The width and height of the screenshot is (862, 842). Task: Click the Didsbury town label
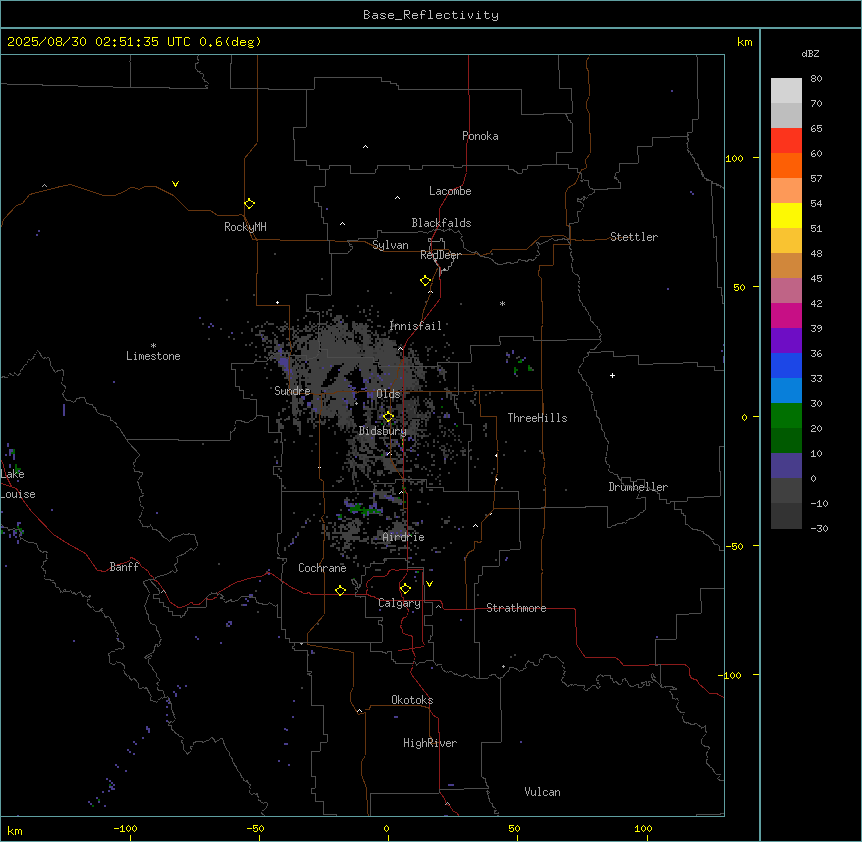(x=383, y=431)
